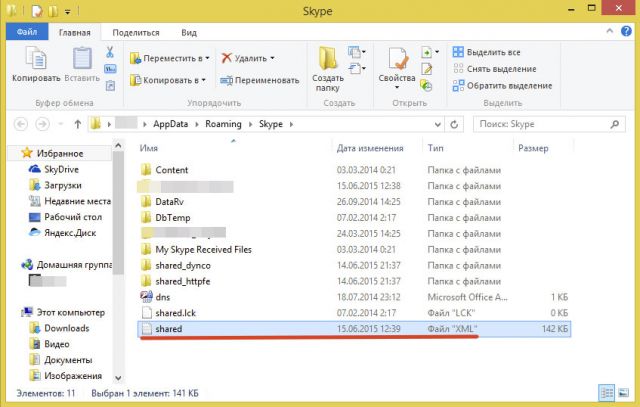Image resolution: width=640 pixels, height=407 pixels.
Task: Click the Вставить (Paste) clipboard icon
Action: click(82, 58)
